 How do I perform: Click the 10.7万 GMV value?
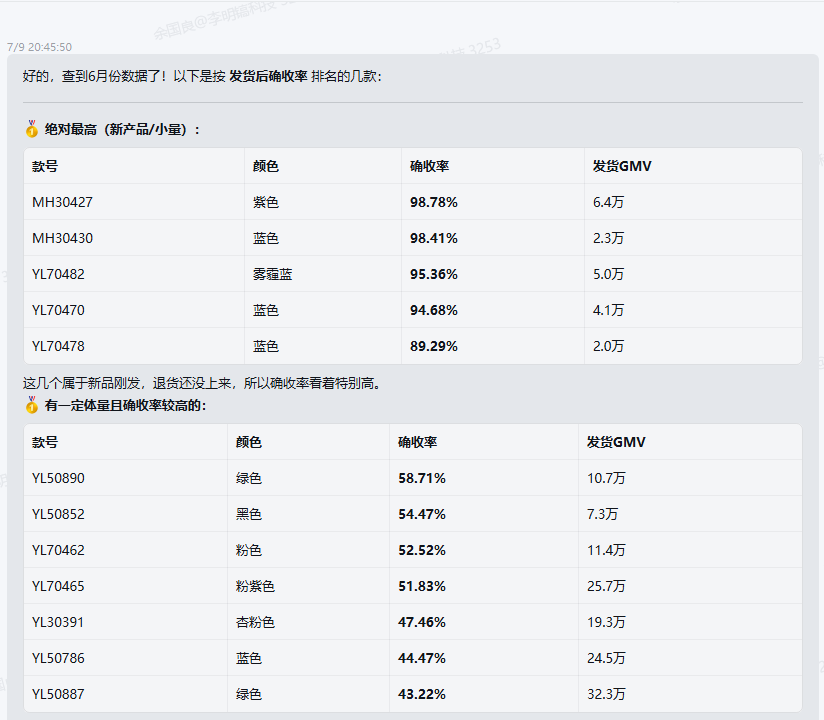[x=606, y=478]
